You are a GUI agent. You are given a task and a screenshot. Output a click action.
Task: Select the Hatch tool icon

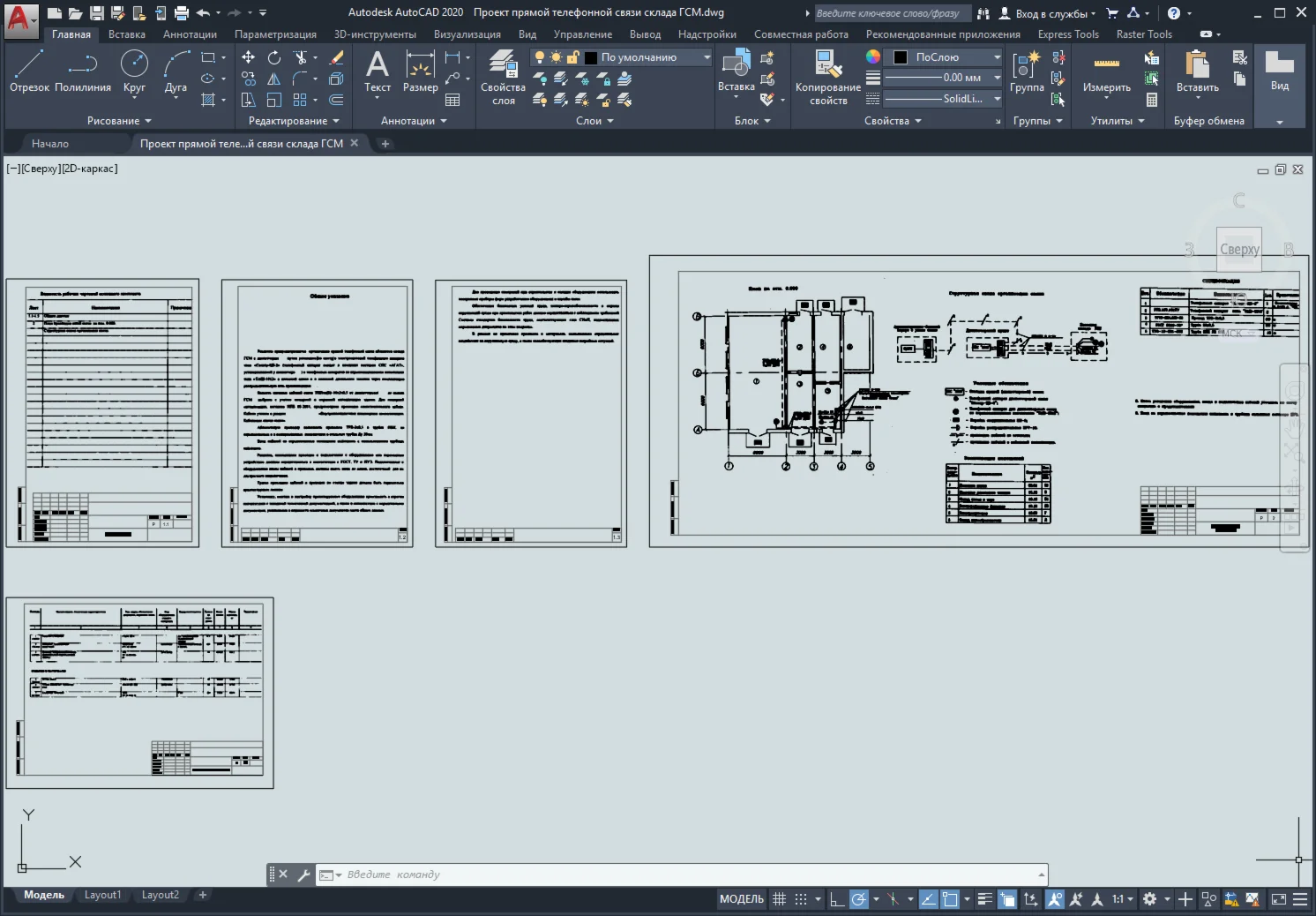coord(209,100)
